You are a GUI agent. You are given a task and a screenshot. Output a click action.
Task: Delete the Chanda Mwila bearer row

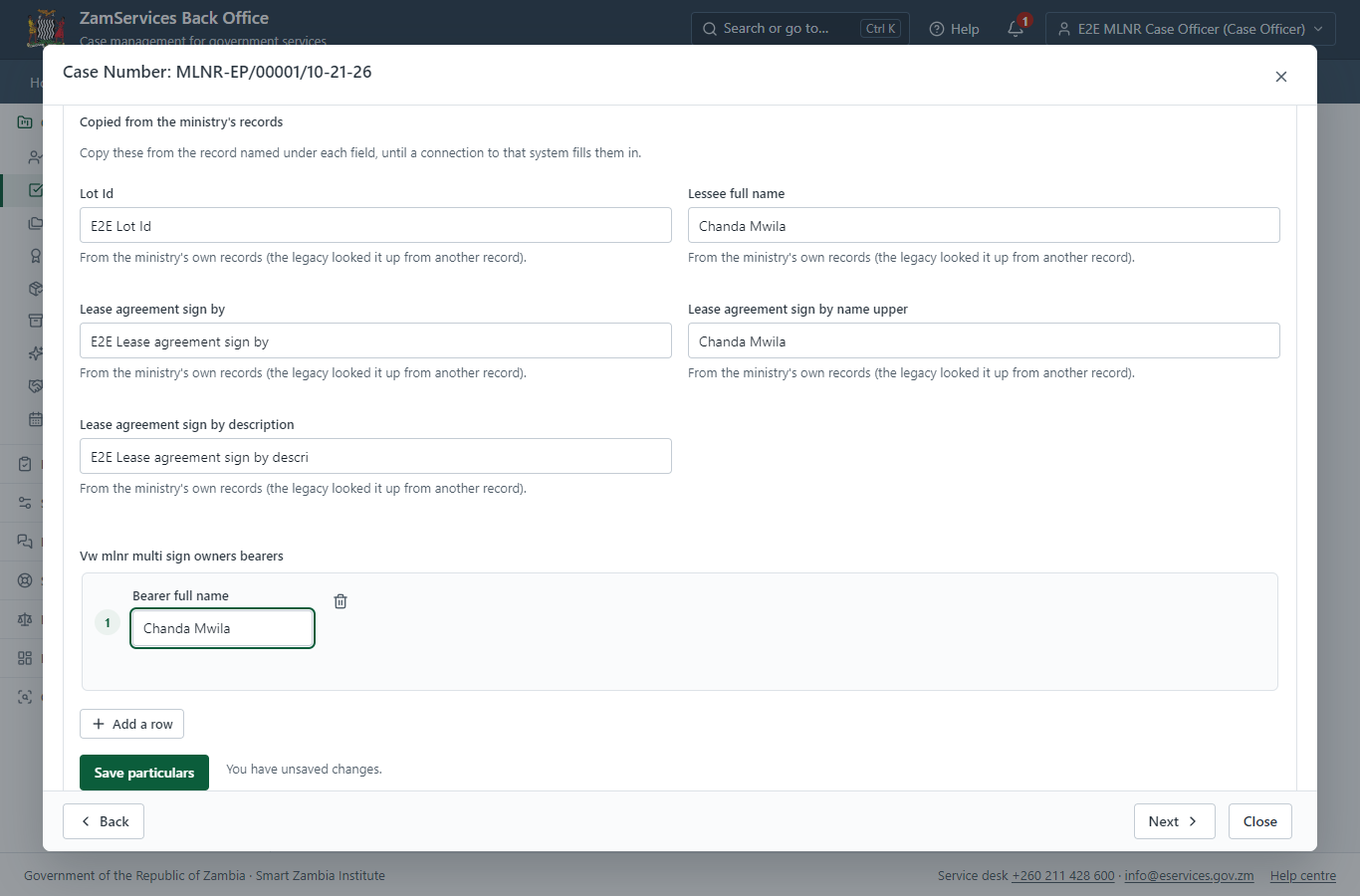(x=340, y=601)
